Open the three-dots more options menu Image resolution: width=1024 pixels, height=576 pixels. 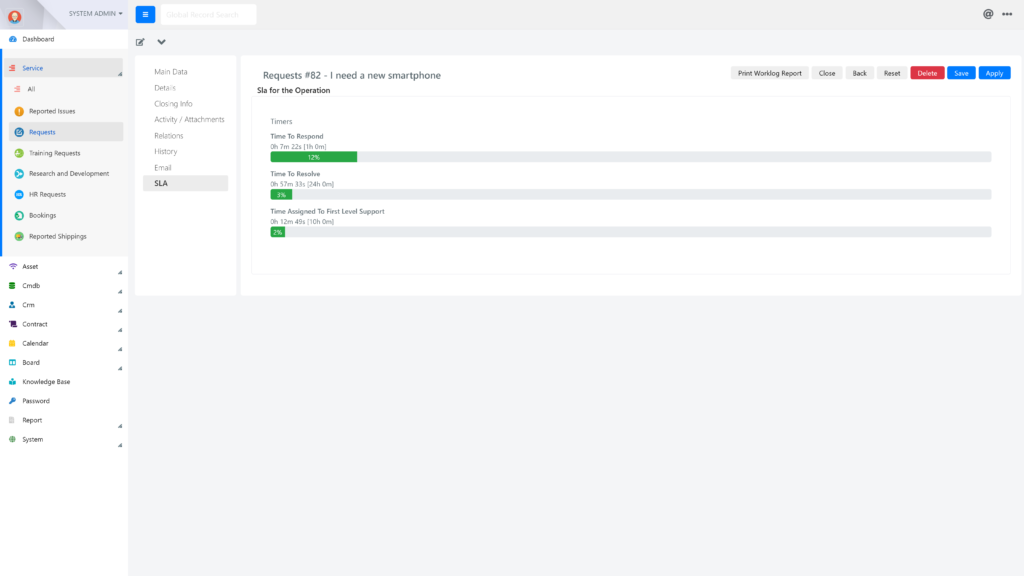(x=1007, y=14)
